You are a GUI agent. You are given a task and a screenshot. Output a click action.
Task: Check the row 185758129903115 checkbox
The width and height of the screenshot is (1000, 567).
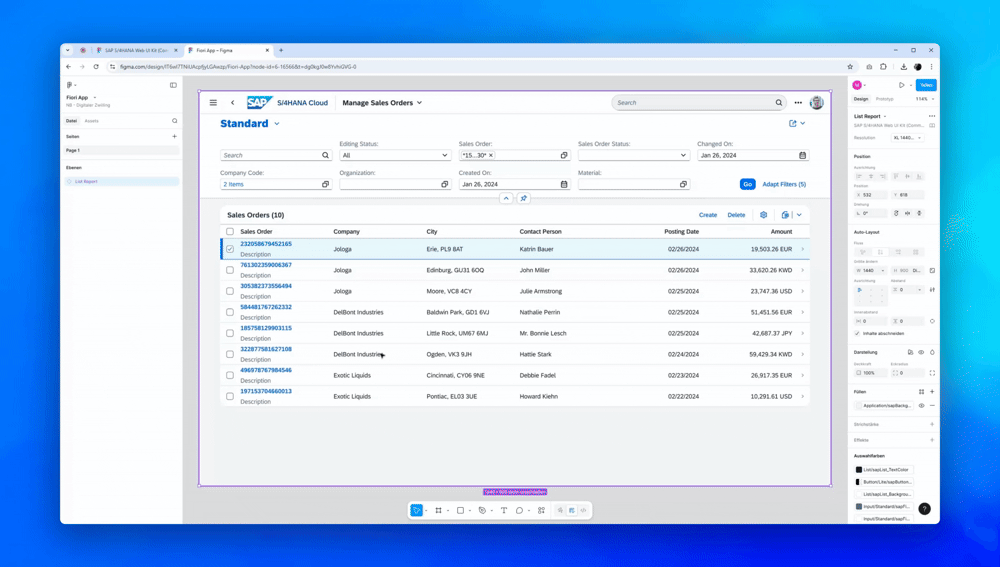tap(230, 334)
